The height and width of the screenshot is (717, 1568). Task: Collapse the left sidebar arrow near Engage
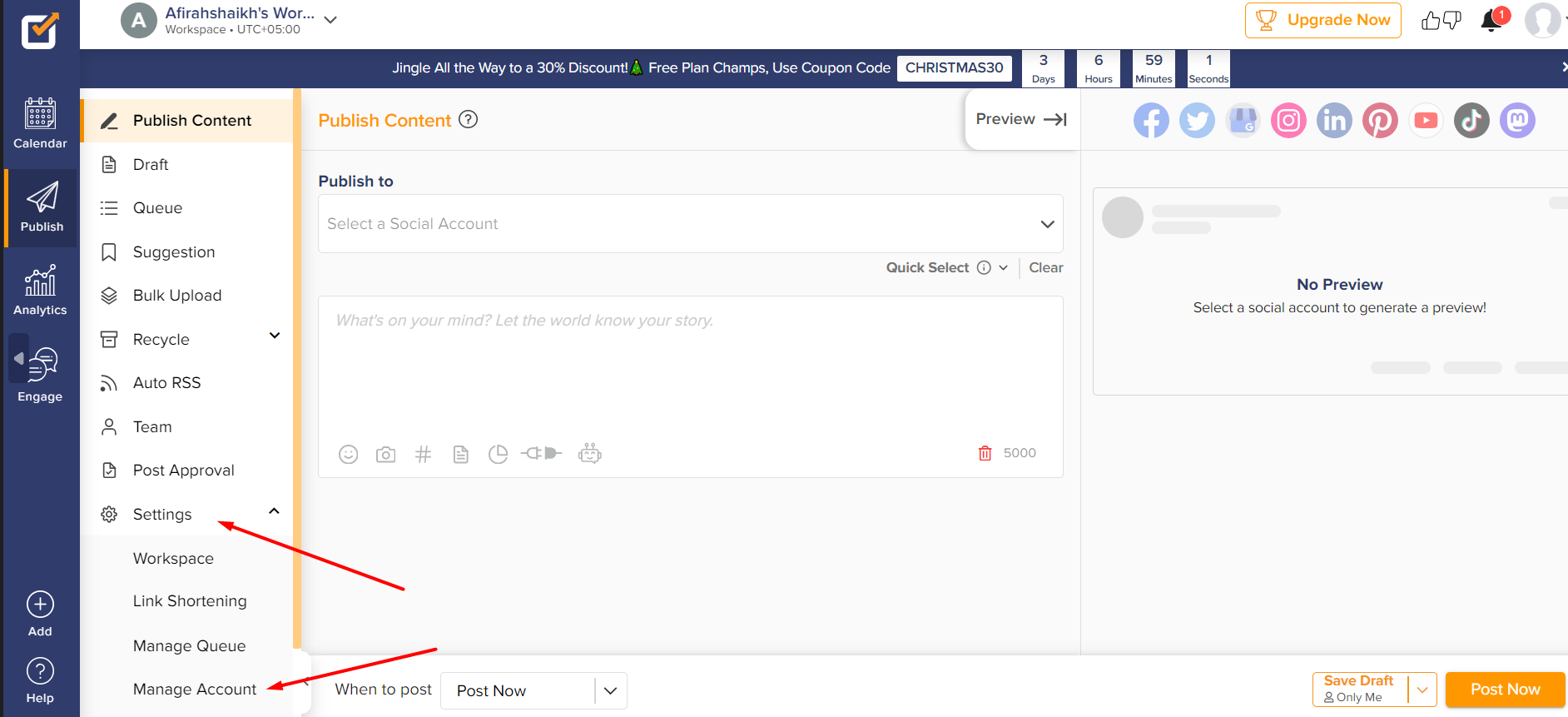pyautogui.click(x=18, y=358)
